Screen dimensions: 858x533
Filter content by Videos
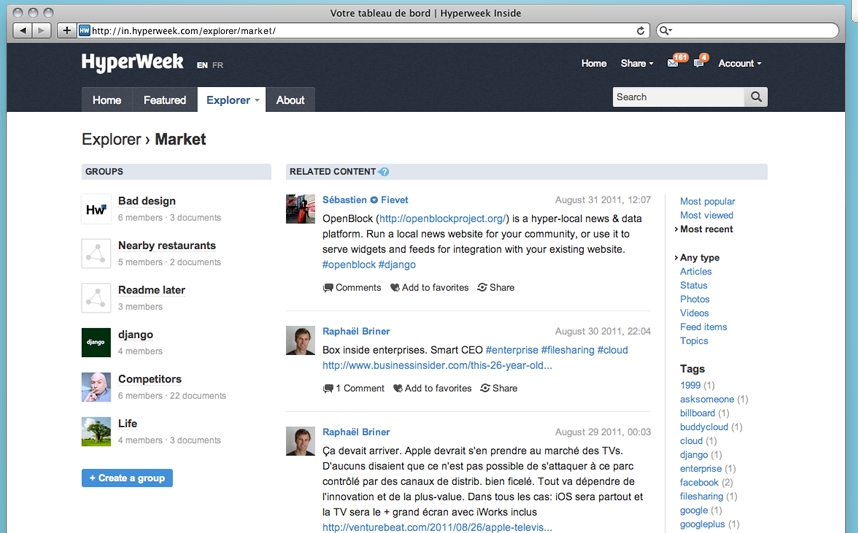click(x=694, y=313)
